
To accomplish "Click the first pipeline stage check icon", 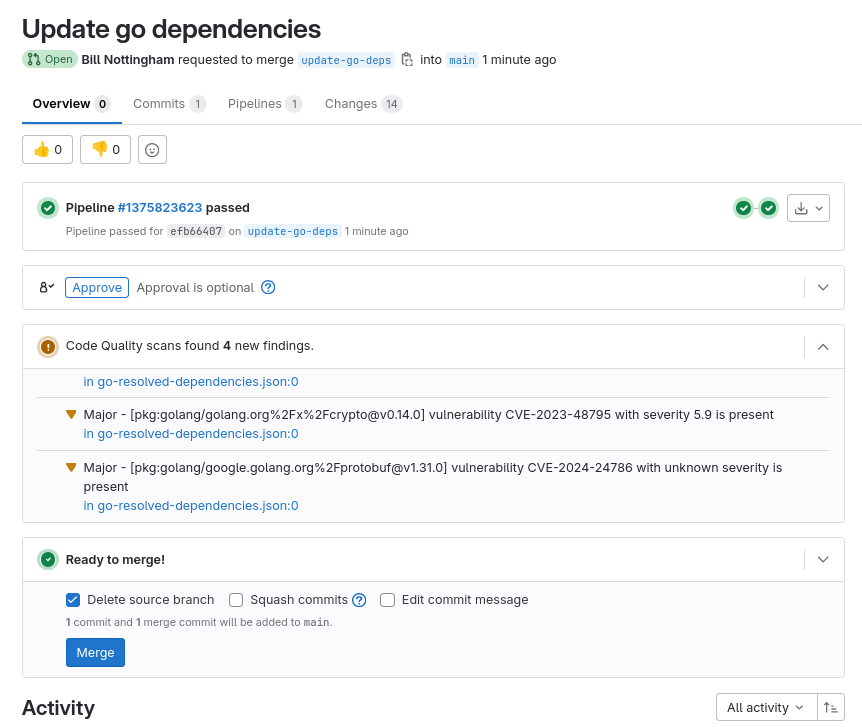I will (743, 208).
